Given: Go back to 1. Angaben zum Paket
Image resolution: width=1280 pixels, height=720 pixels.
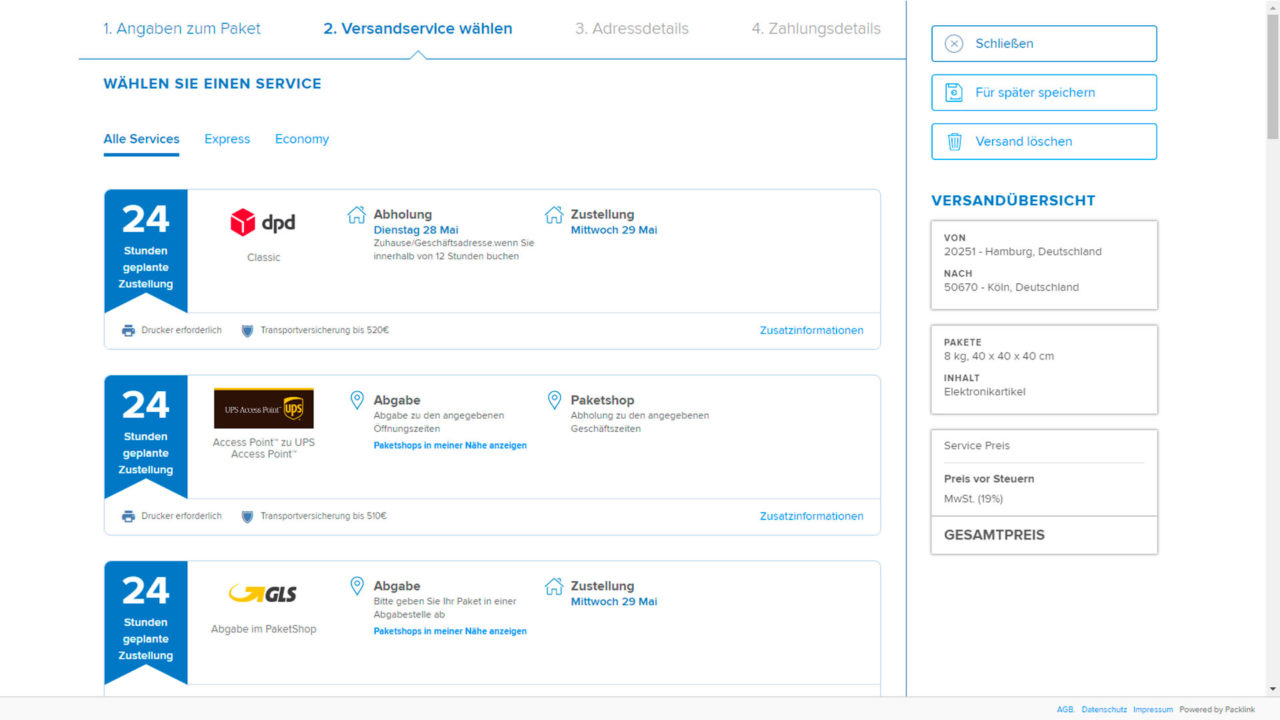Looking at the screenshot, I should tap(183, 28).
